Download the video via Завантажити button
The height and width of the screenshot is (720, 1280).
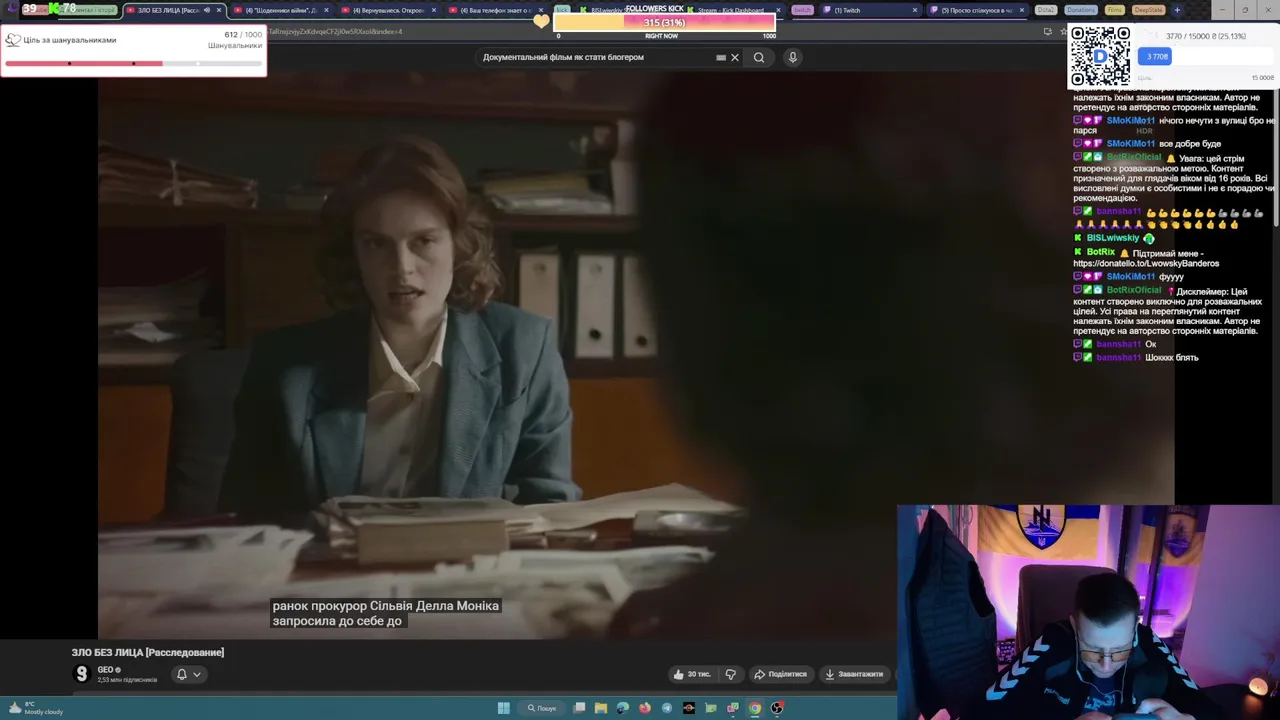(x=854, y=674)
